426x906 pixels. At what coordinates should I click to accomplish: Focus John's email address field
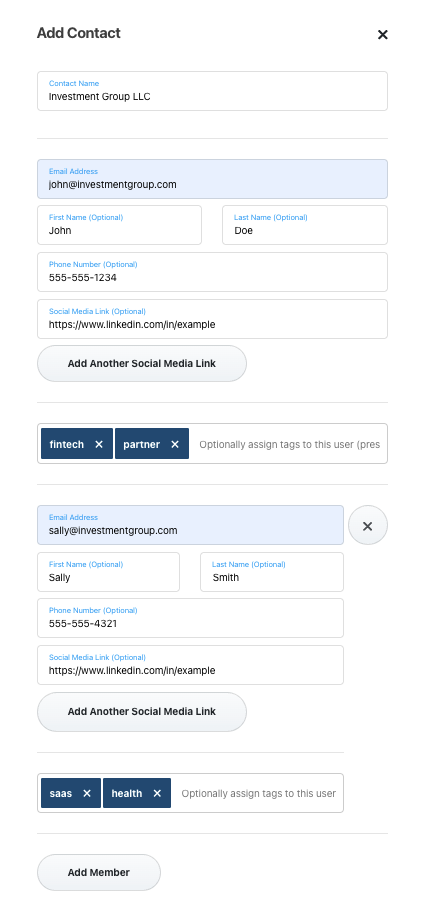coord(212,179)
